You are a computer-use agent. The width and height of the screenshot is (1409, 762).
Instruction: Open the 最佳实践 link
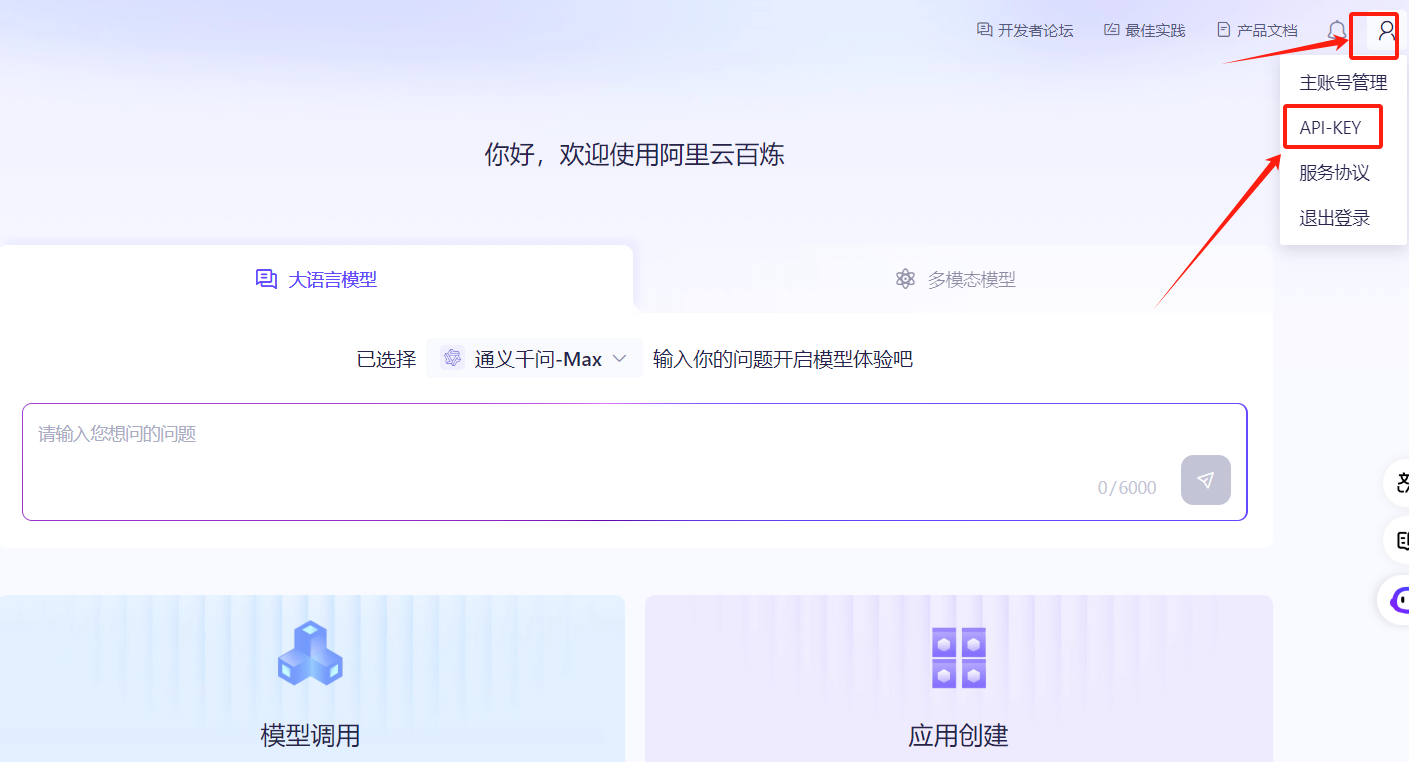point(1144,30)
